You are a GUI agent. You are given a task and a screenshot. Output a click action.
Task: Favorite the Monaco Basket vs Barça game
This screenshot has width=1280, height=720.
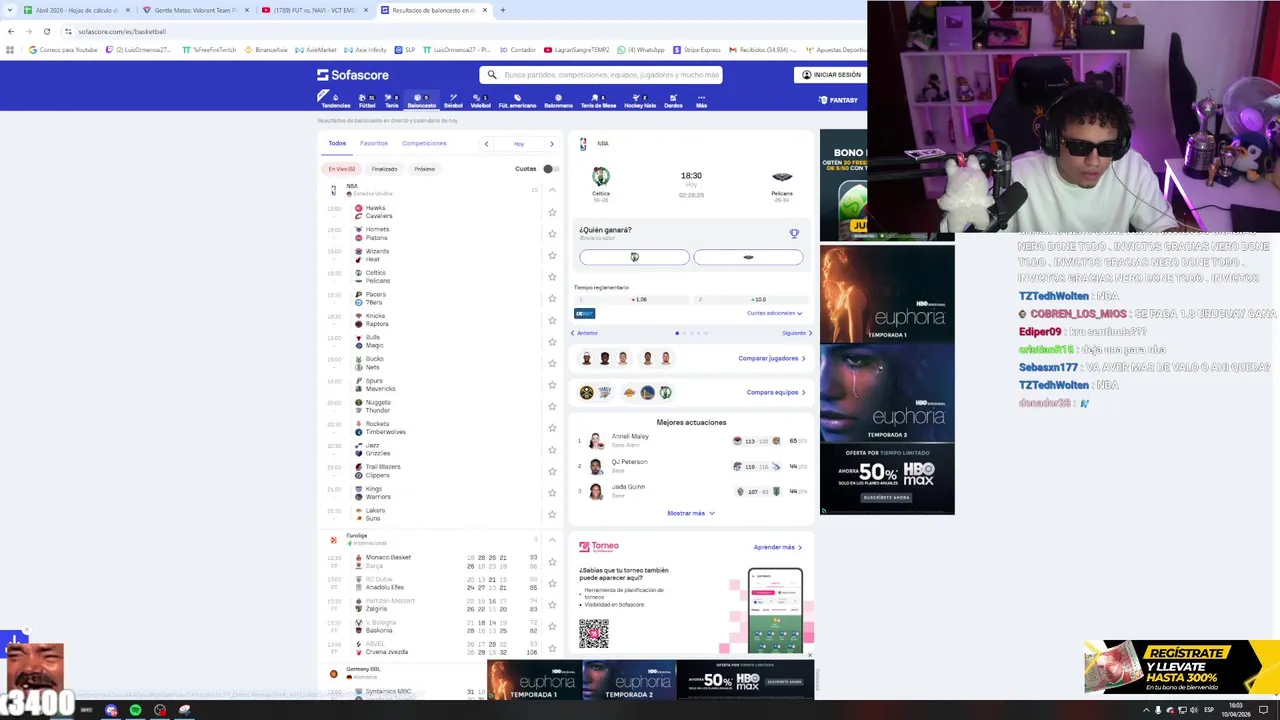pos(552,562)
